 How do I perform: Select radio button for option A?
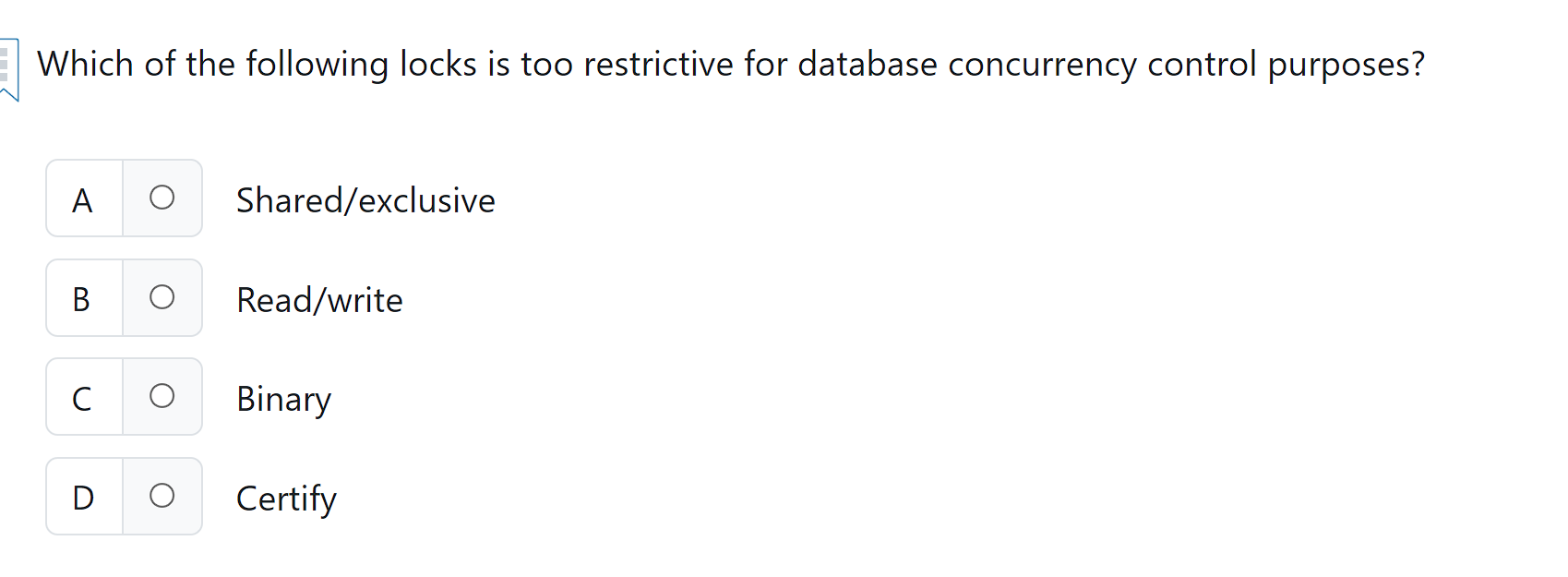coord(162,198)
